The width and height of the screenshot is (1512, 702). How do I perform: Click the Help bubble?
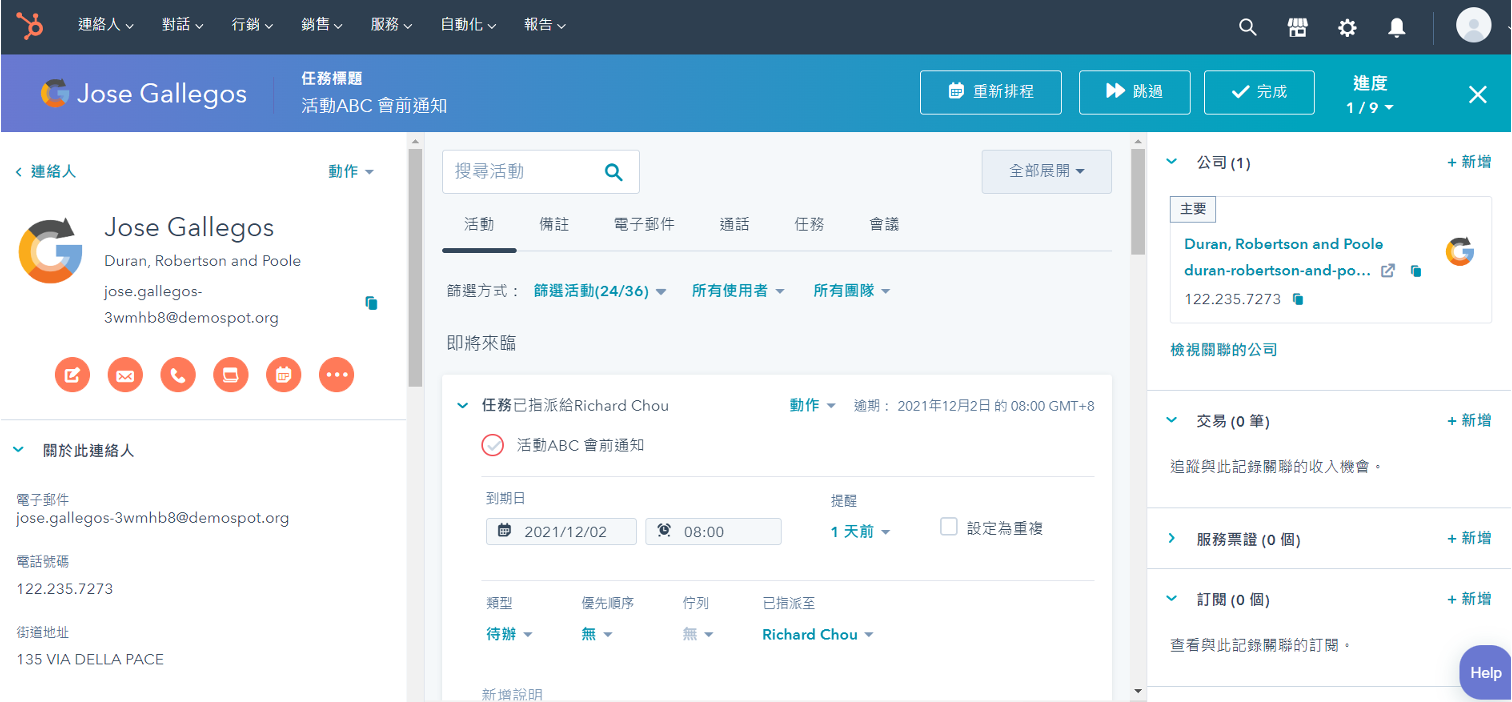[x=1485, y=672]
